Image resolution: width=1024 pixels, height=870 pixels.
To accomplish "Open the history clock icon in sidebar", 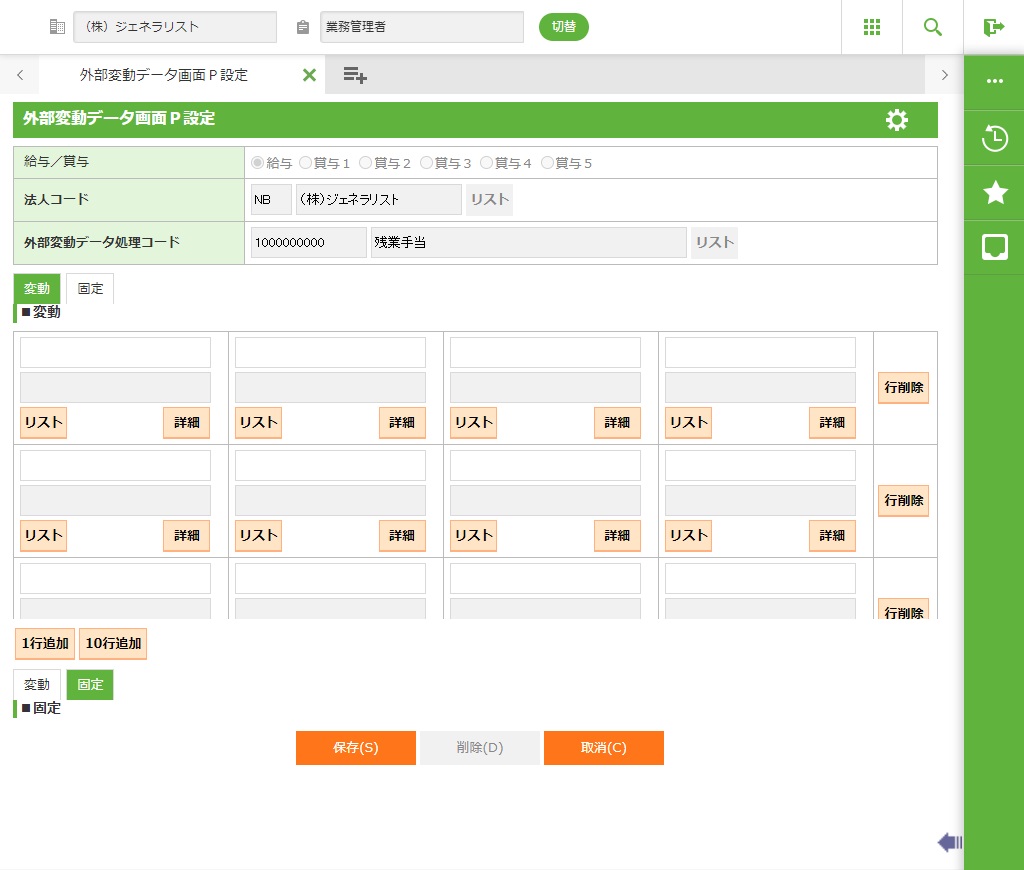I will point(995,138).
